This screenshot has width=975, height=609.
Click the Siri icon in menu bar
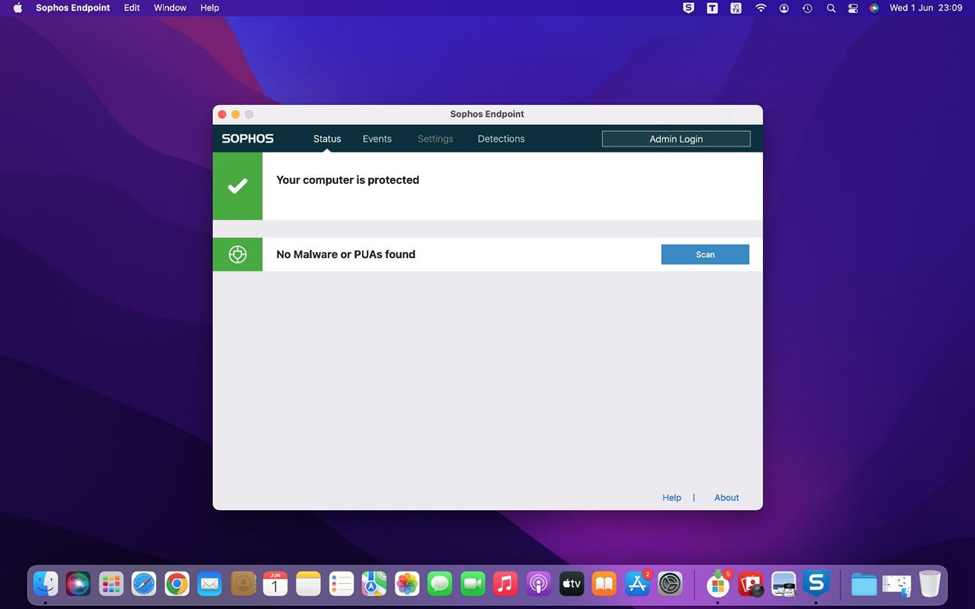874,8
